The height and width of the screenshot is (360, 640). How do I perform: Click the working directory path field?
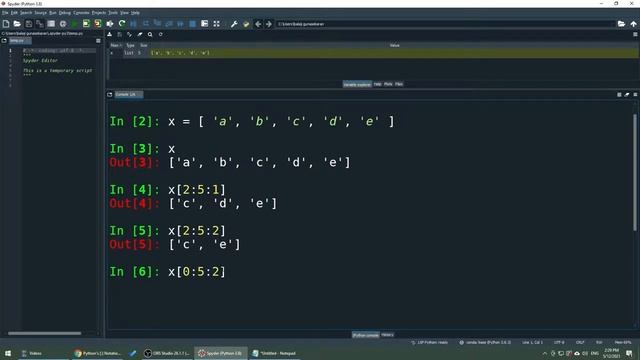pyautogui.click(x=445, y=24)
